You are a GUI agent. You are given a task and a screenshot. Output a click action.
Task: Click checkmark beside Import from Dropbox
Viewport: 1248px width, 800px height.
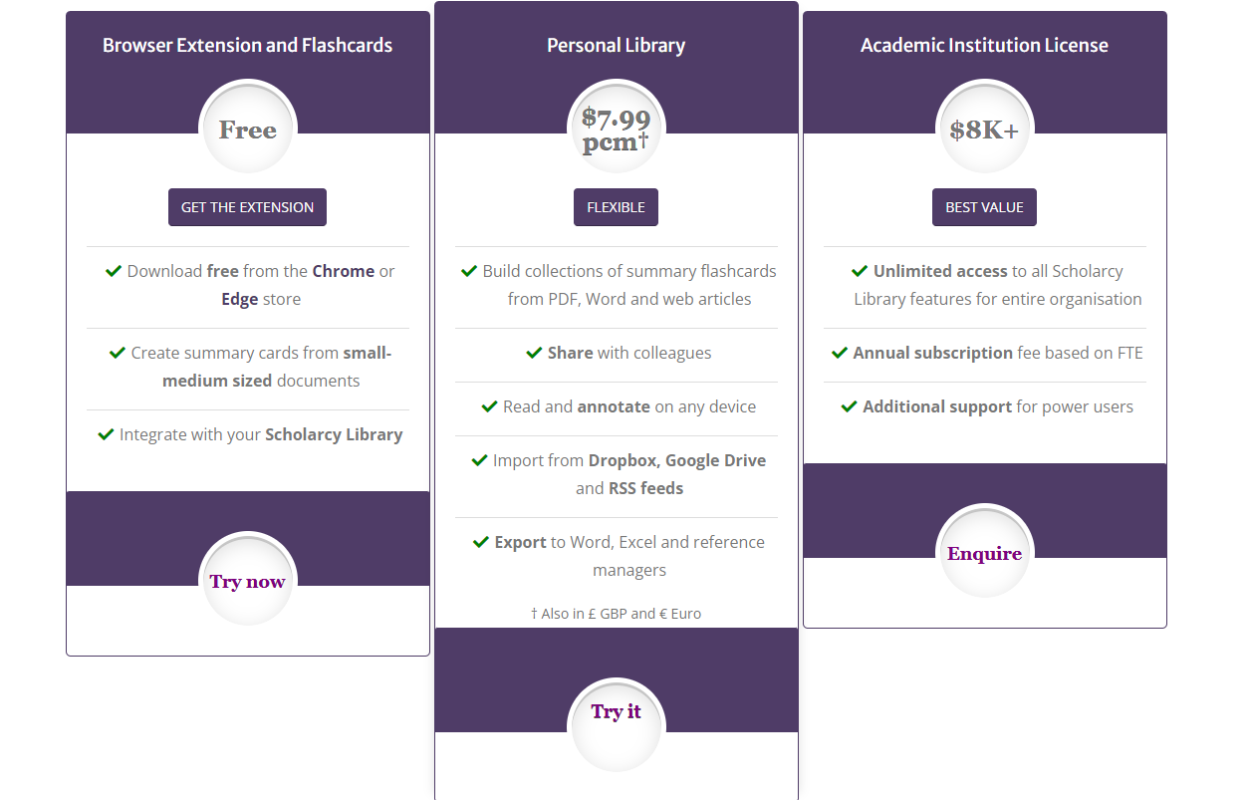tap(479, 461)
